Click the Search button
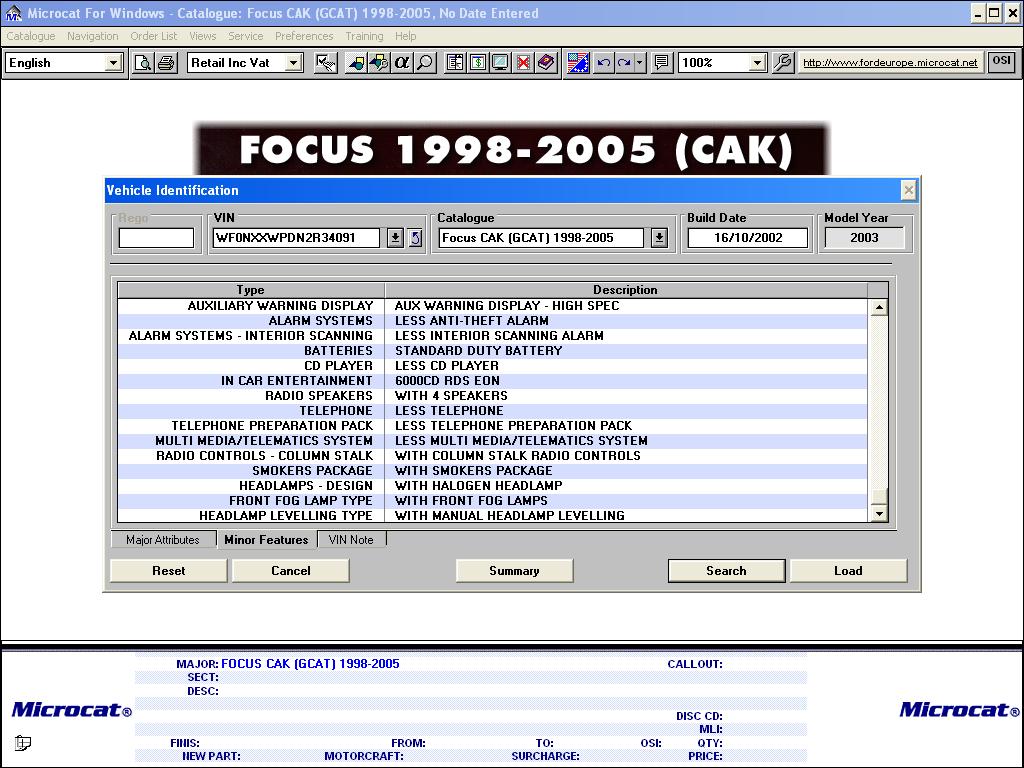Screen dimensions: 1024x768 (726, 570)
